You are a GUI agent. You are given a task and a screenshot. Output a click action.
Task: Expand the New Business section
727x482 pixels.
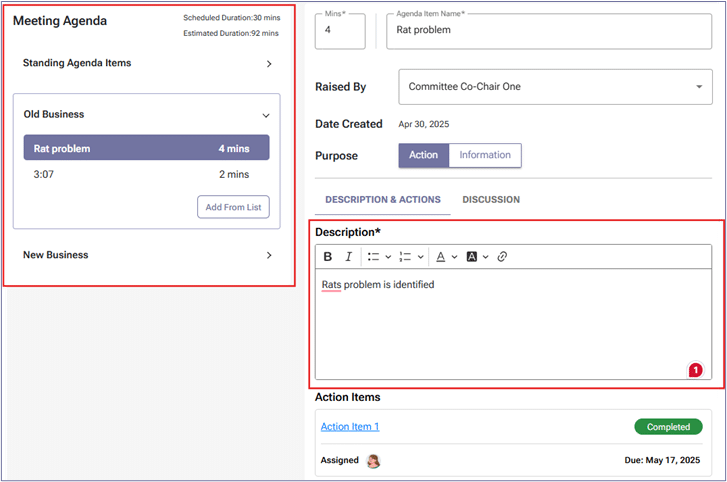[269, 255]
